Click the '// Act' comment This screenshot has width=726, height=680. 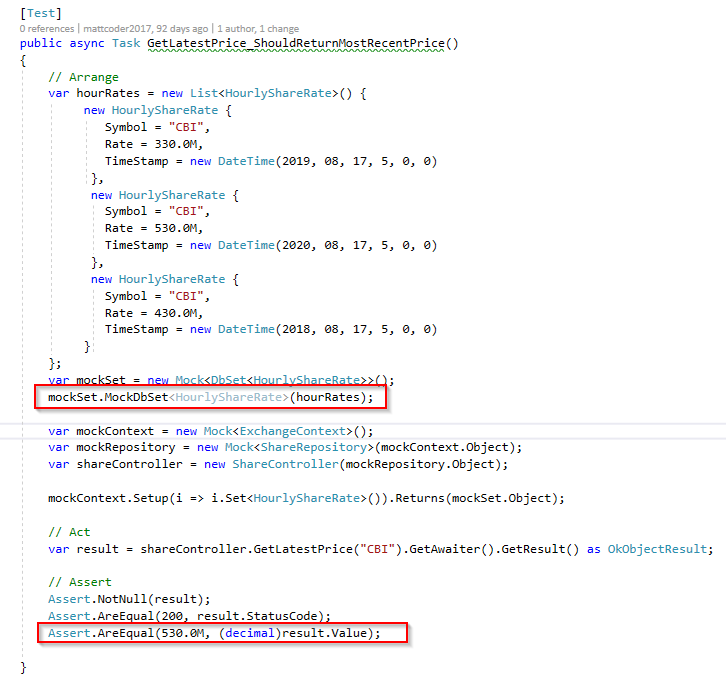click(x=69, y=532)
